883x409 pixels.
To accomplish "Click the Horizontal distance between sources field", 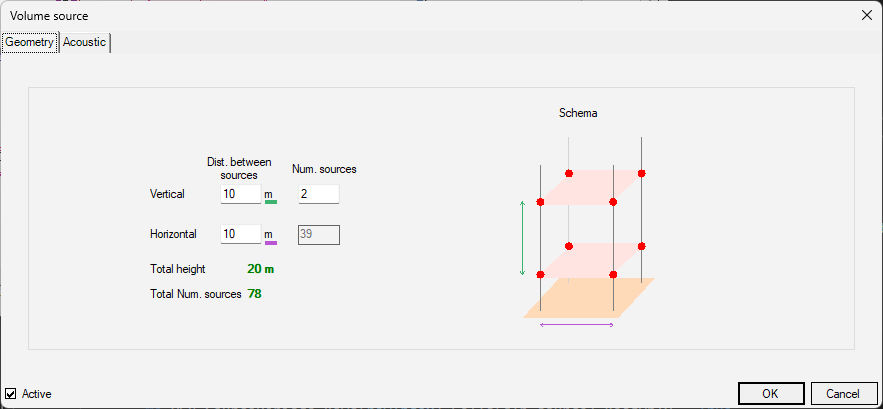I will click(x=241, y=234).
